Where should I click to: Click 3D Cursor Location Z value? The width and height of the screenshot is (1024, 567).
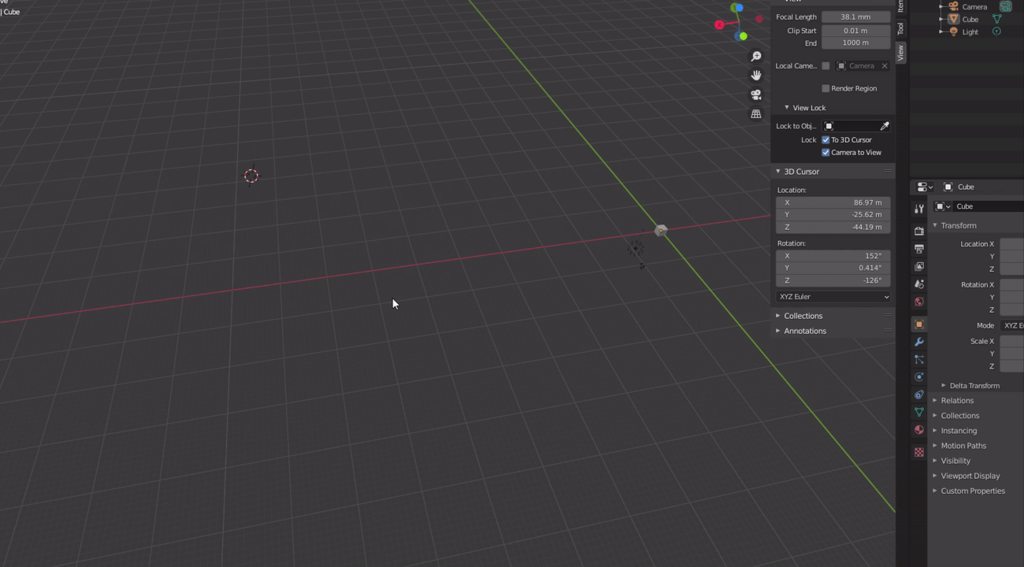click(833, 227)
